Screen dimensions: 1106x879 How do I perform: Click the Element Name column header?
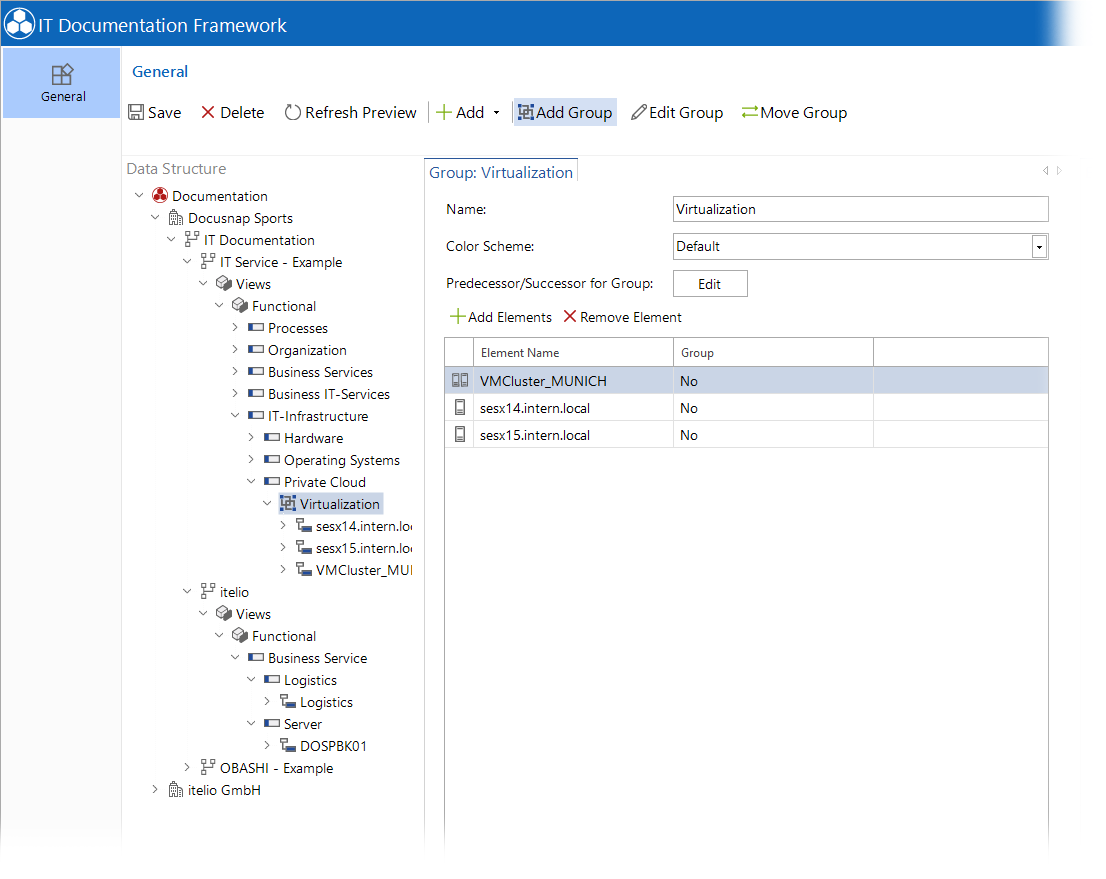tap(573, 352)
